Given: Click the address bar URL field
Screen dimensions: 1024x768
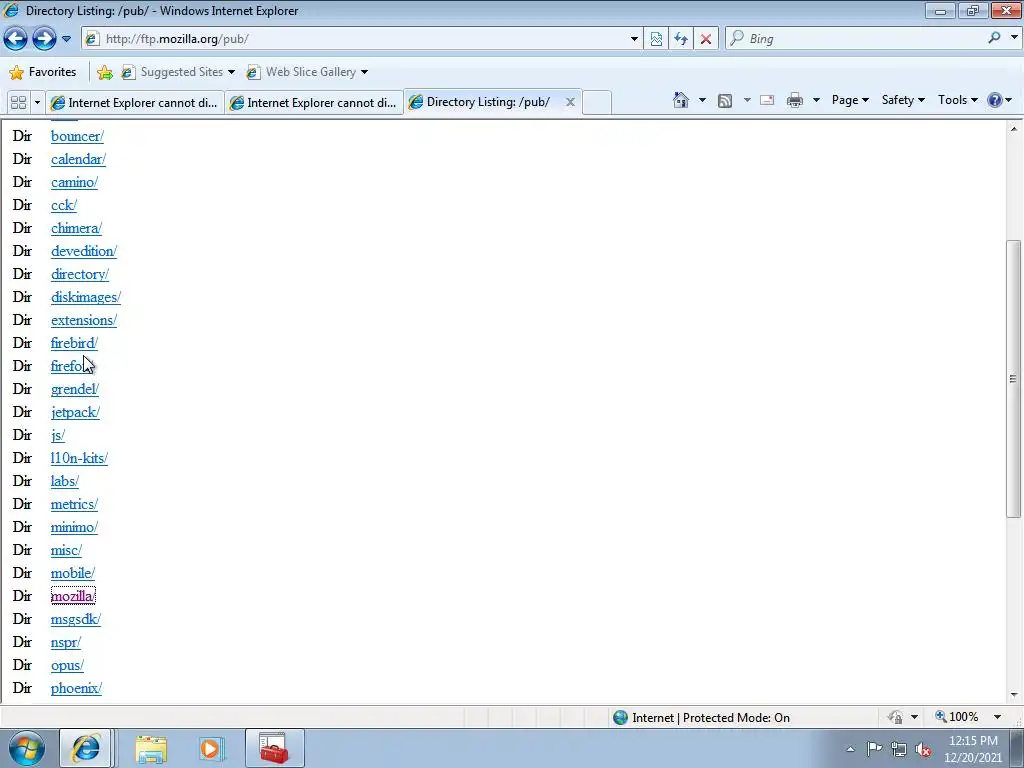Looking at the screenshot, I should (356, 39).
